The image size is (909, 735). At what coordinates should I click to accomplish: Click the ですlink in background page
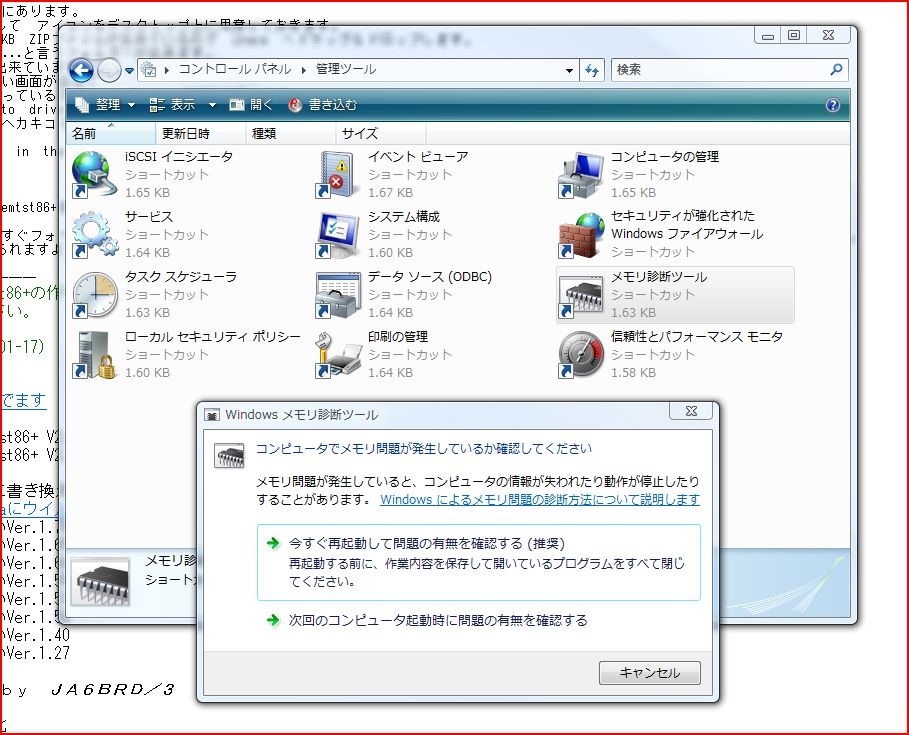[24, 401]
